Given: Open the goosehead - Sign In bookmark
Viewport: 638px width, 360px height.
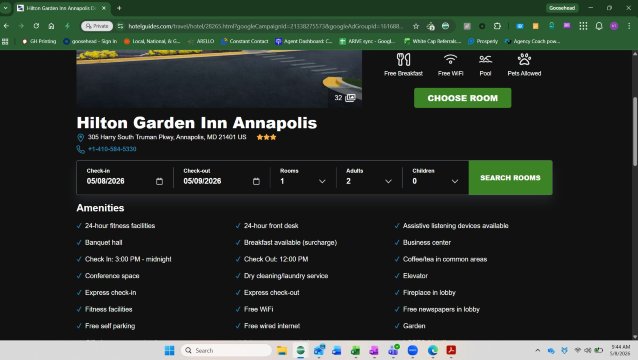Looking at the screenshot, I should pos(90,41).
